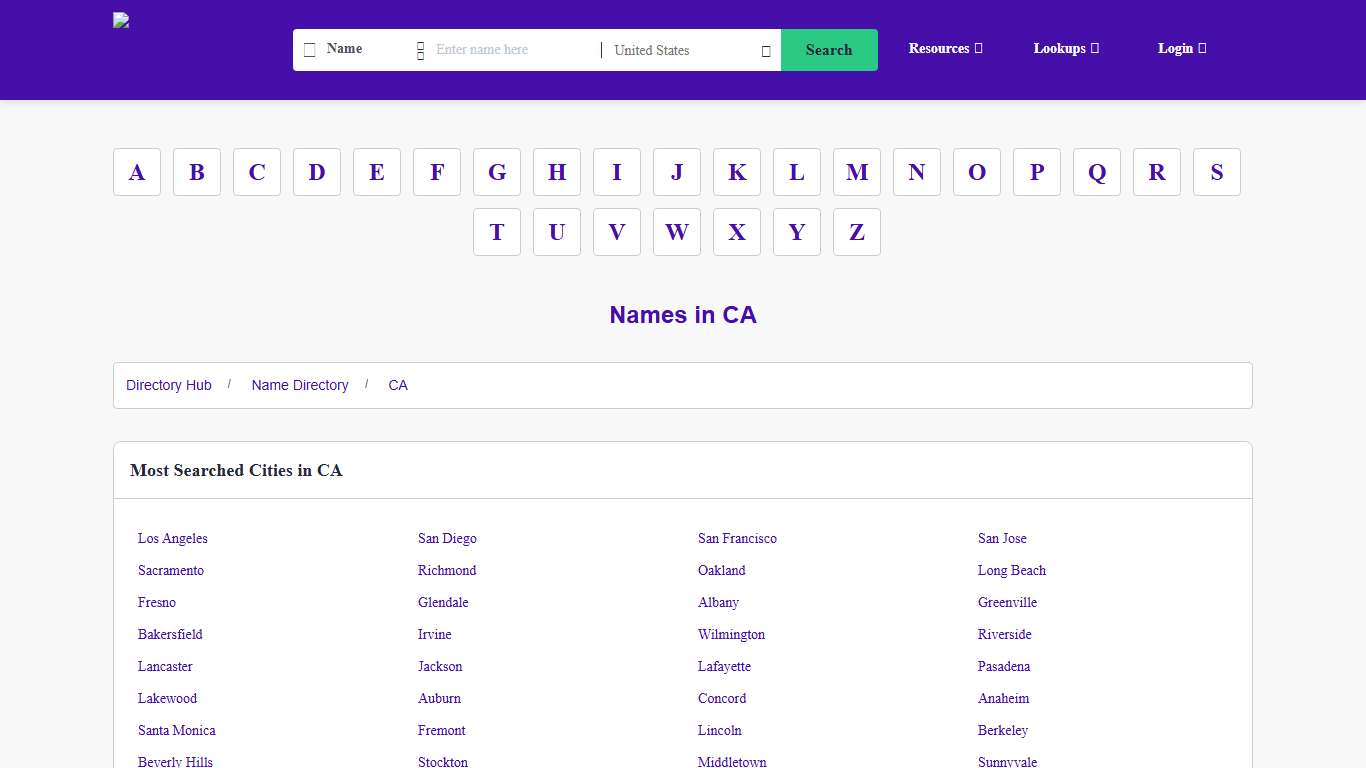1366x768 pixels.
Task: Open the Lookups menu chevron
Action: pos(1095,48)
